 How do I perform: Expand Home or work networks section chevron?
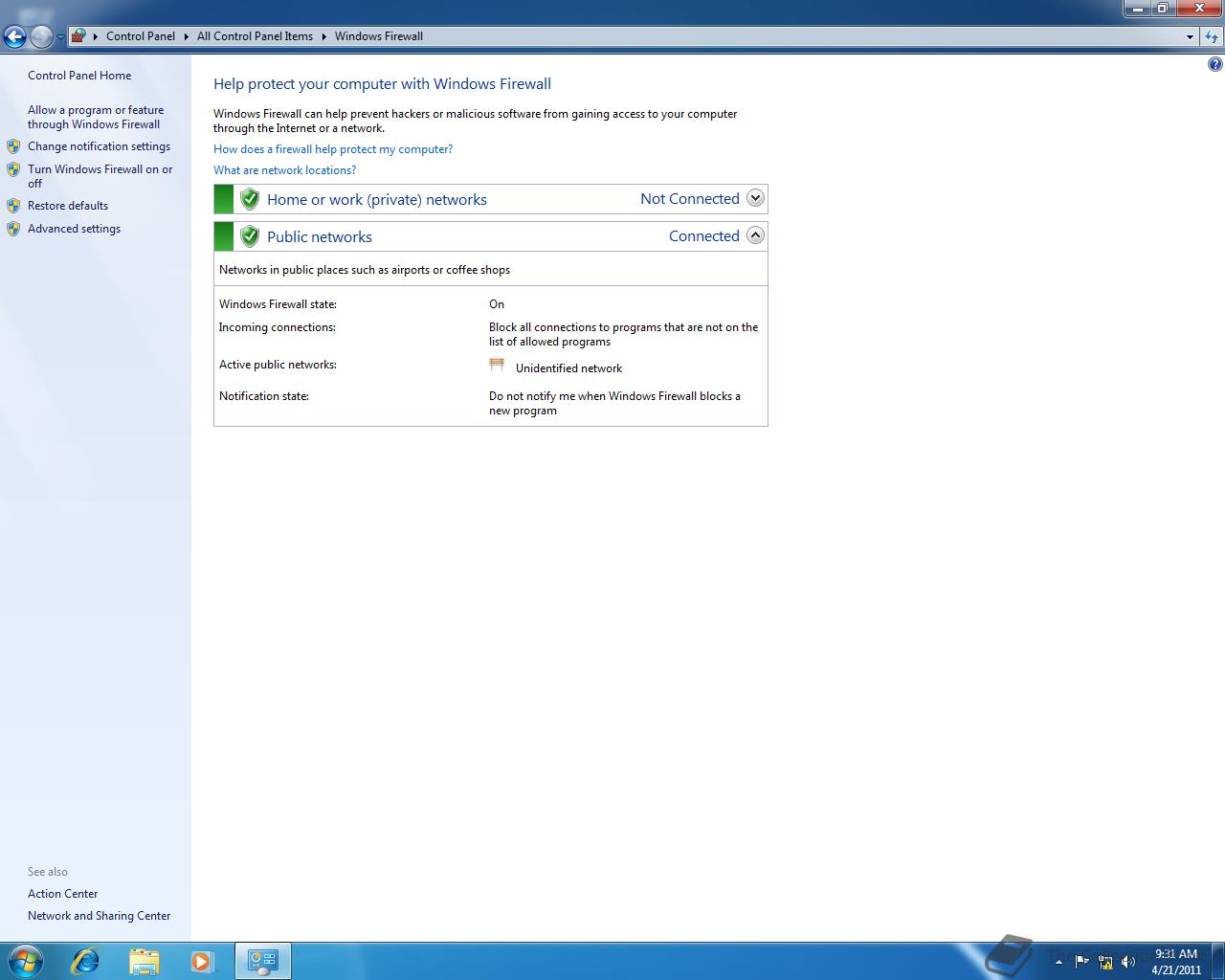coord(755,198)
